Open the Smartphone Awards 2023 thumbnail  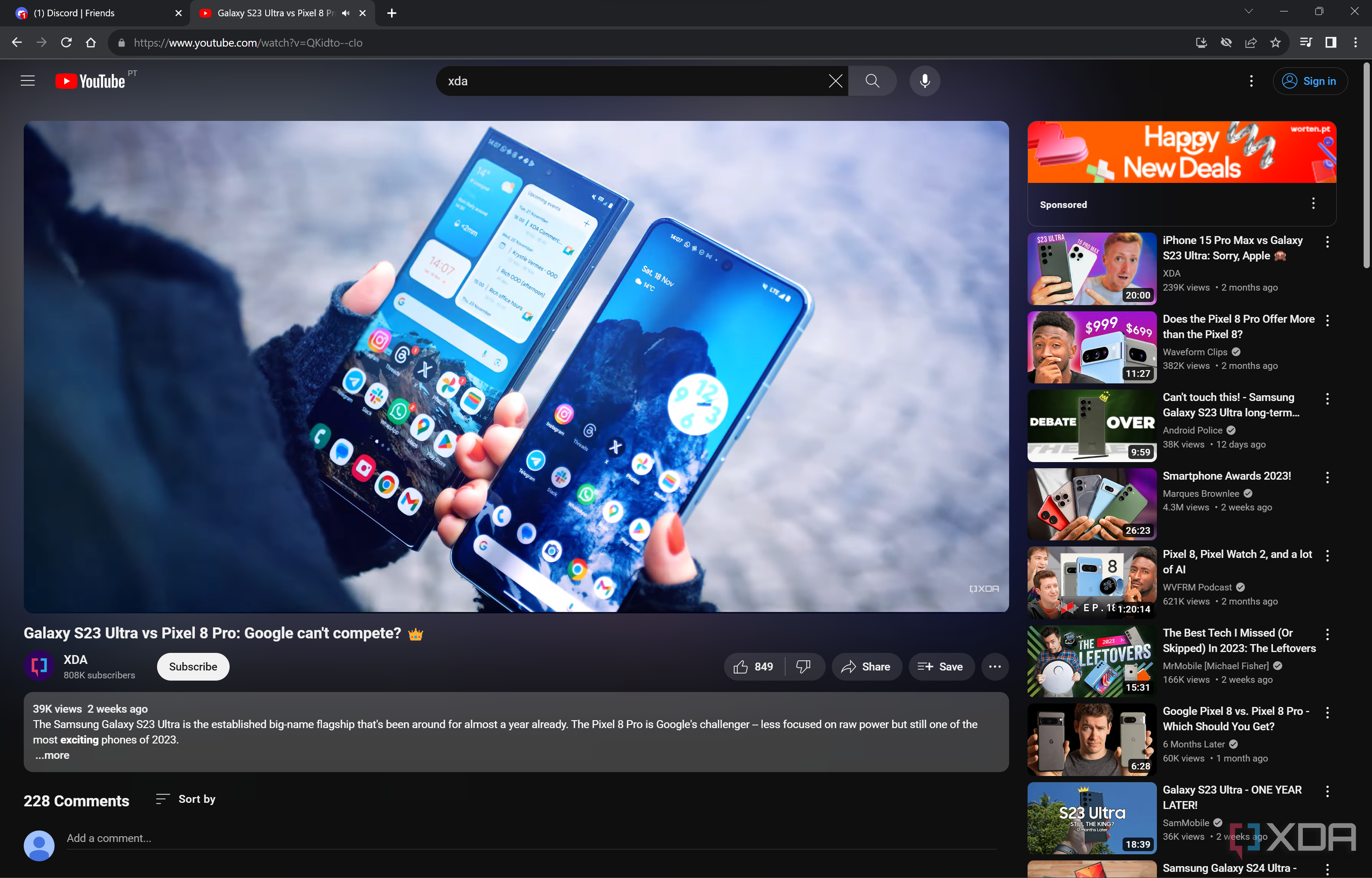tap(1091, 504)
